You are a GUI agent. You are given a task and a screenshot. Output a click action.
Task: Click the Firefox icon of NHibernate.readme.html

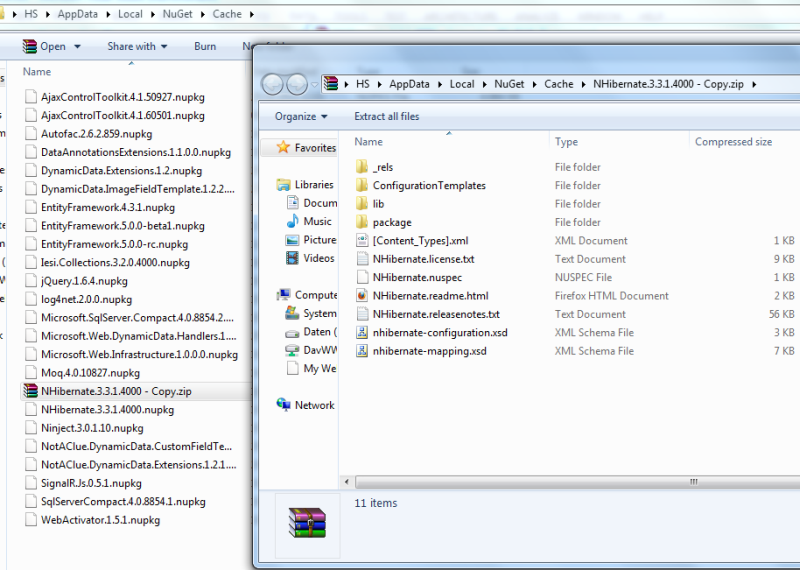tap(362, 295)
